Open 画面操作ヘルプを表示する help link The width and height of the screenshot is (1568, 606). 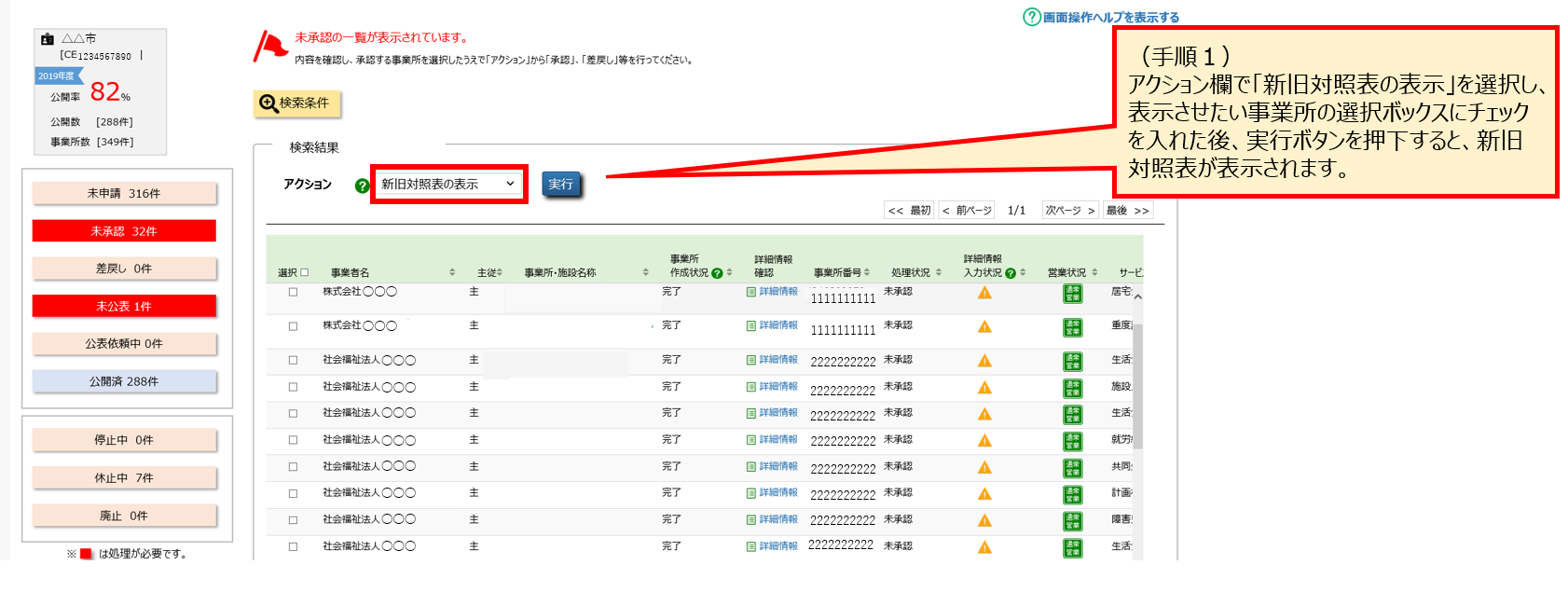point(1101,17)
